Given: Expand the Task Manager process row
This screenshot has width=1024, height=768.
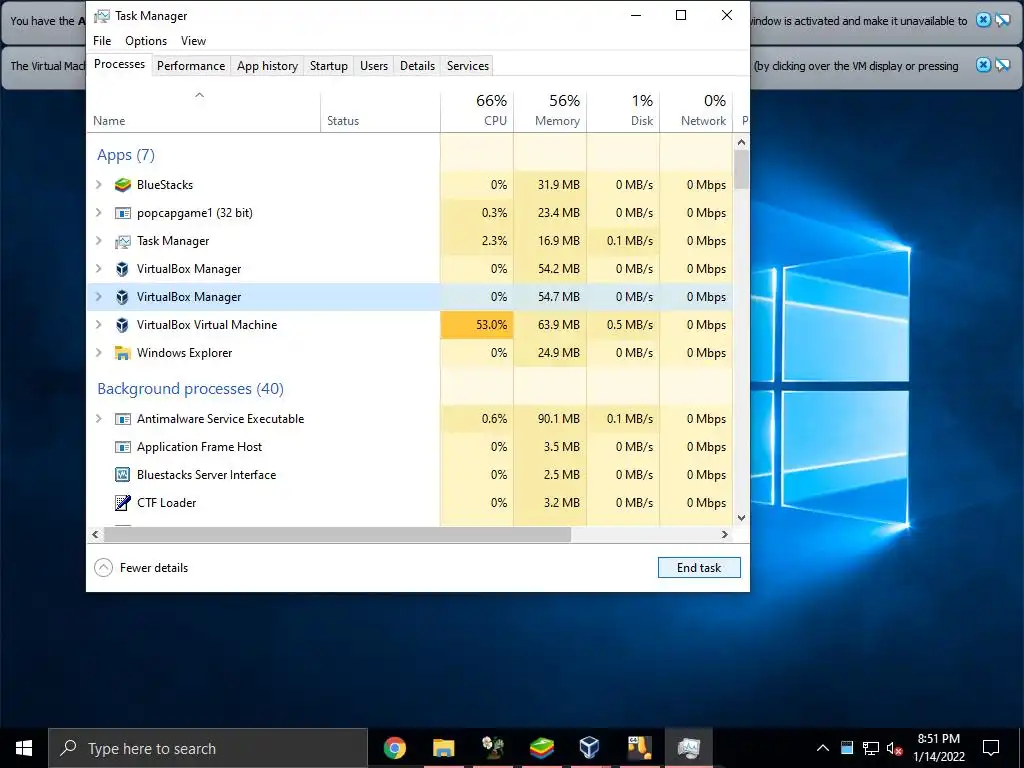Looking at the screenshot, I should coord(99,241).
